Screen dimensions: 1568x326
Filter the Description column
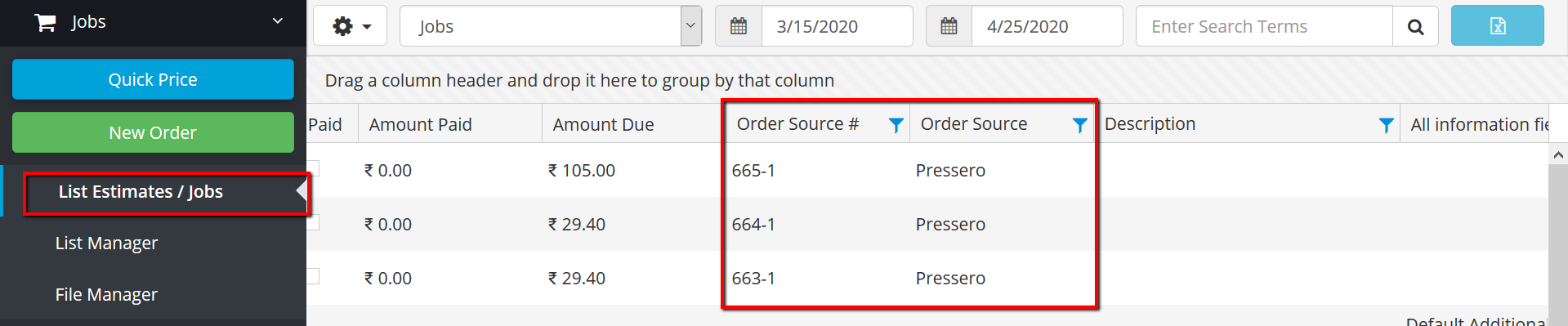tap(1387, 125)
